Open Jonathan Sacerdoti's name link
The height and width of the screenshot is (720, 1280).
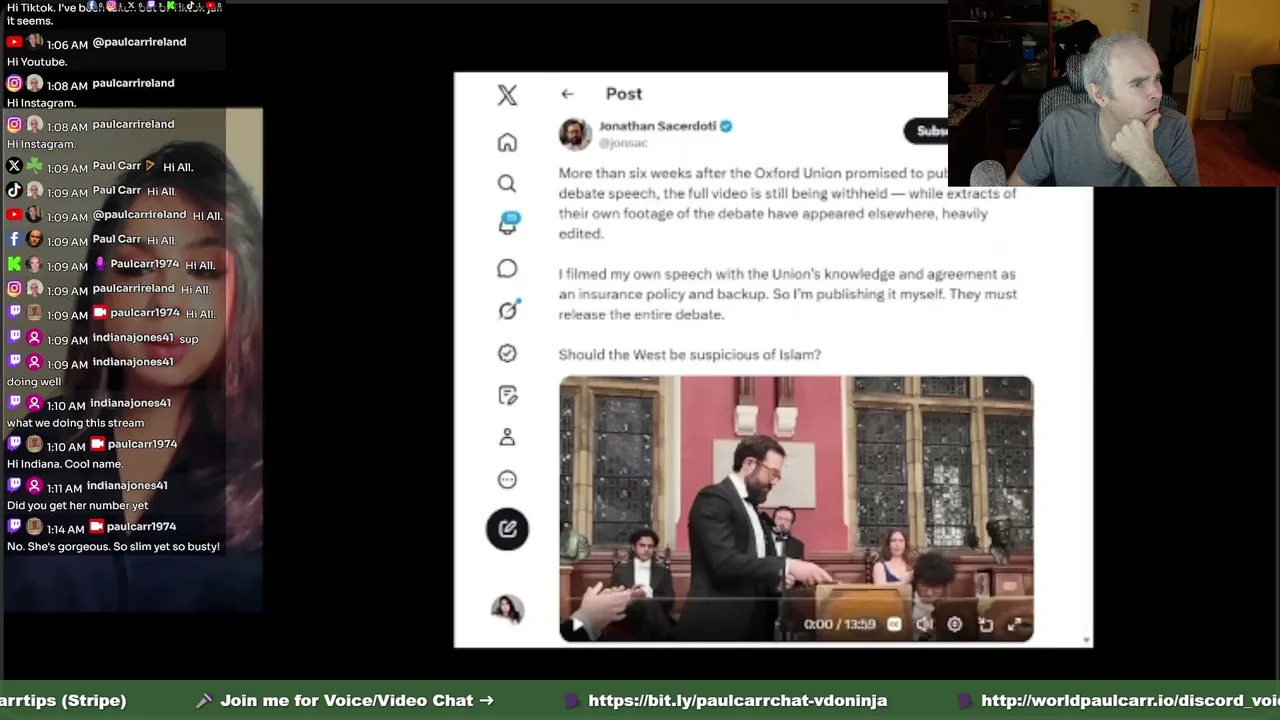point(657,126)
